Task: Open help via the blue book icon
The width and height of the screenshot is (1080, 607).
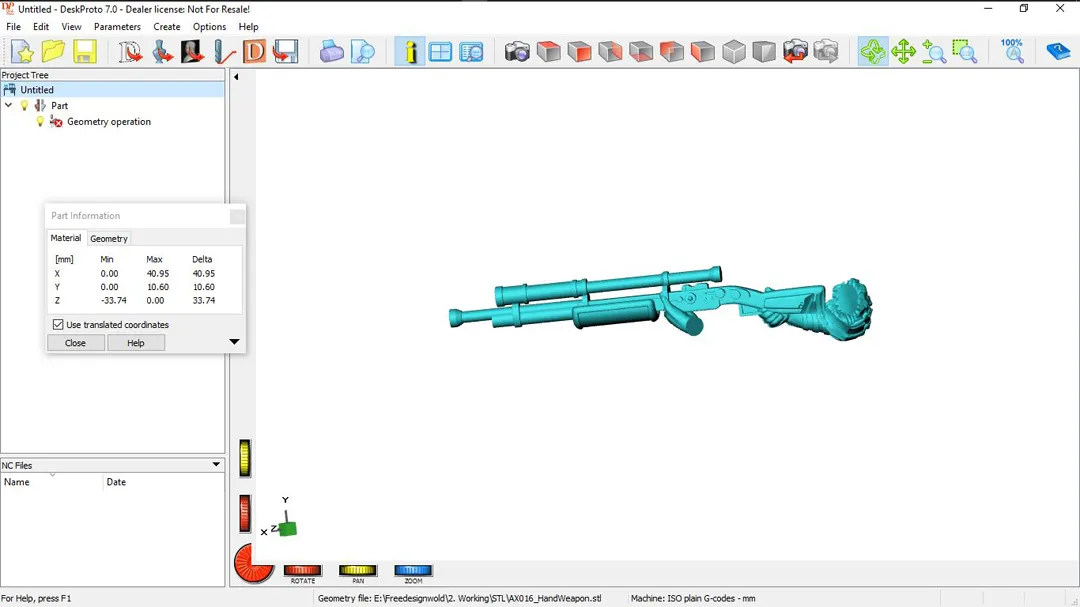Action: [x=1057, y=52]
